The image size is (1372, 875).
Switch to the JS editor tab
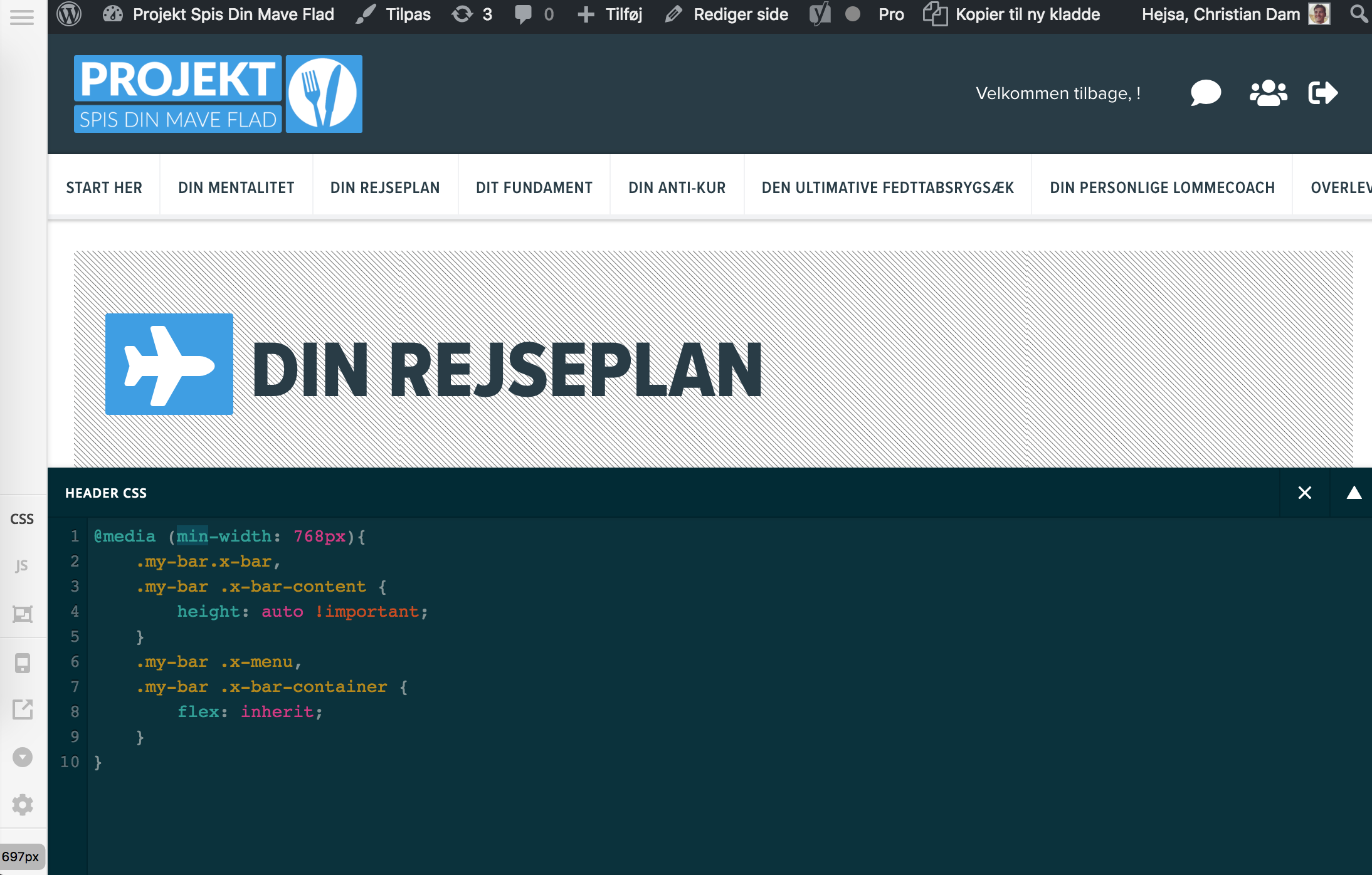[x=22, y=566]
